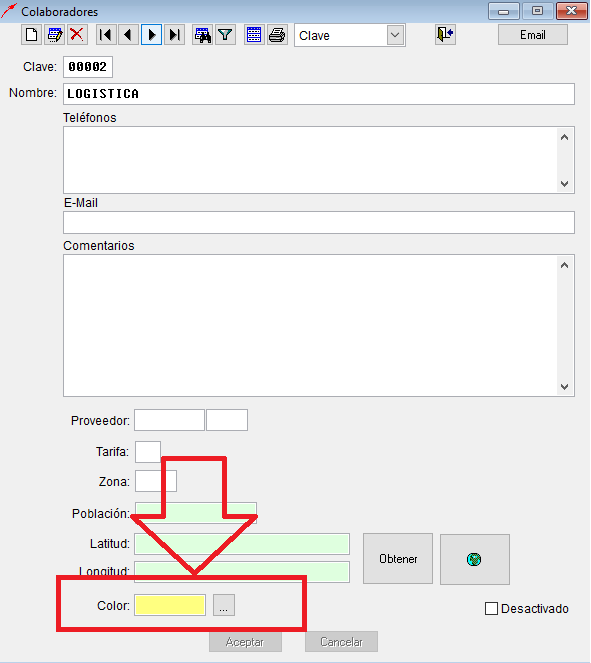Image resolution: width=591 pixels, height=663 pixels.
Task: Click the exit door icon
Action: pyautogui.click(x=445, y=34)
